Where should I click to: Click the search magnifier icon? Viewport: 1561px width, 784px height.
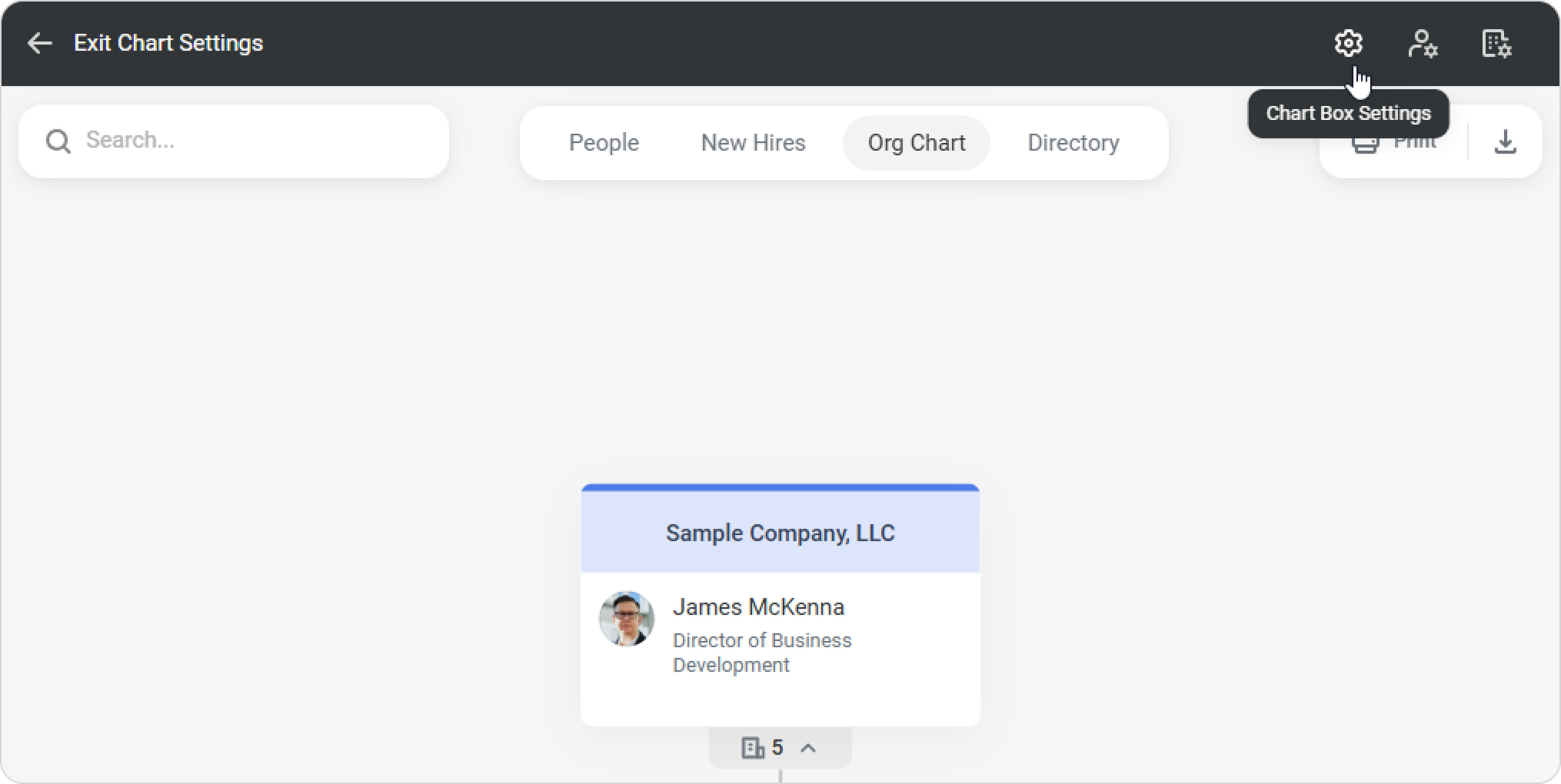pyautogui.click(x=58, y=141)
